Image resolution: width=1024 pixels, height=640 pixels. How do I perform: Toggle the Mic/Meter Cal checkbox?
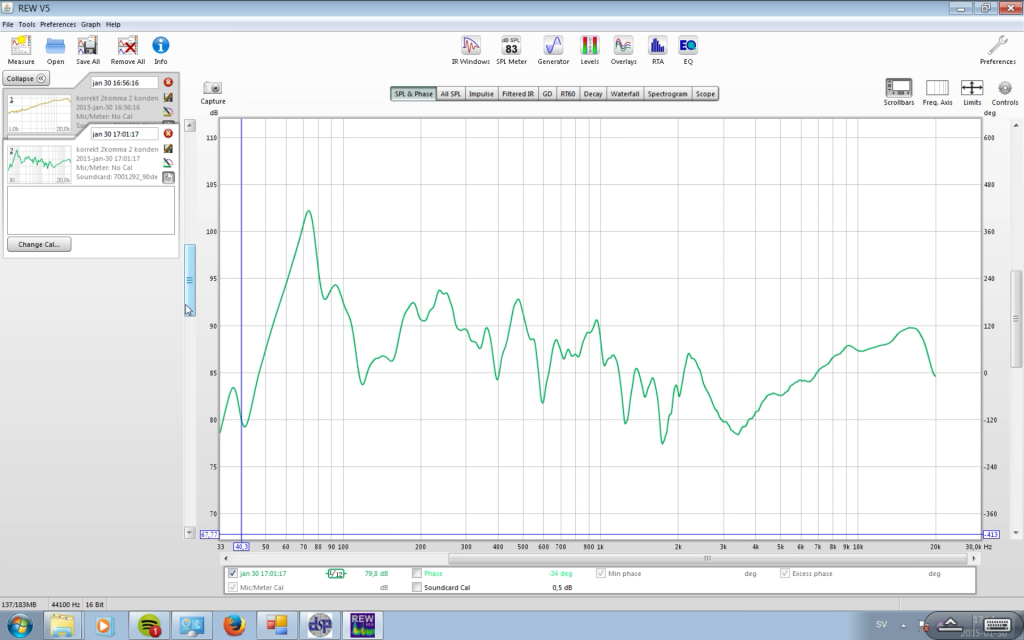coord(232,587)
